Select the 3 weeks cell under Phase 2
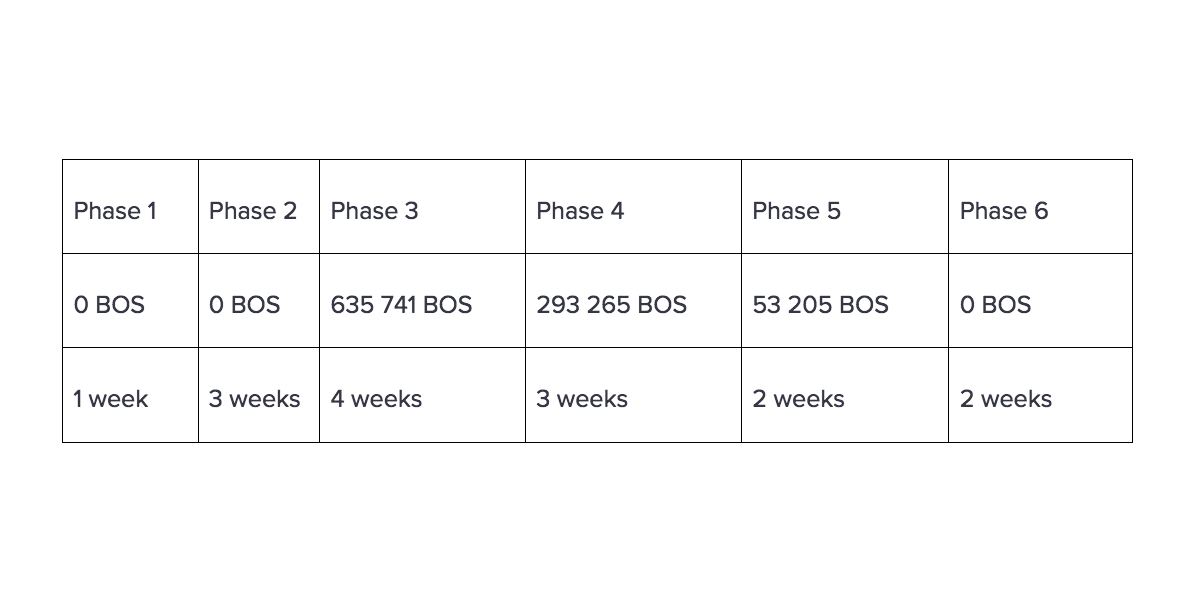 point(259,395)
